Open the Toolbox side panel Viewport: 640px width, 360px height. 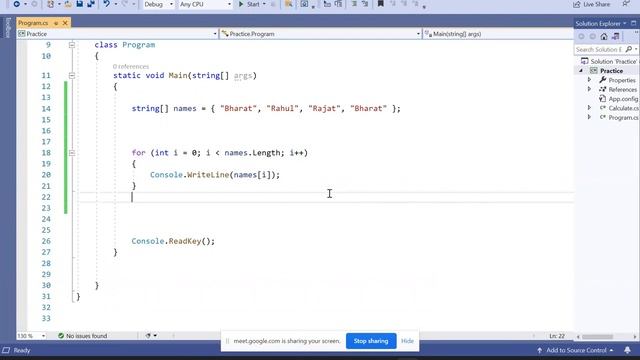(8, 27)
